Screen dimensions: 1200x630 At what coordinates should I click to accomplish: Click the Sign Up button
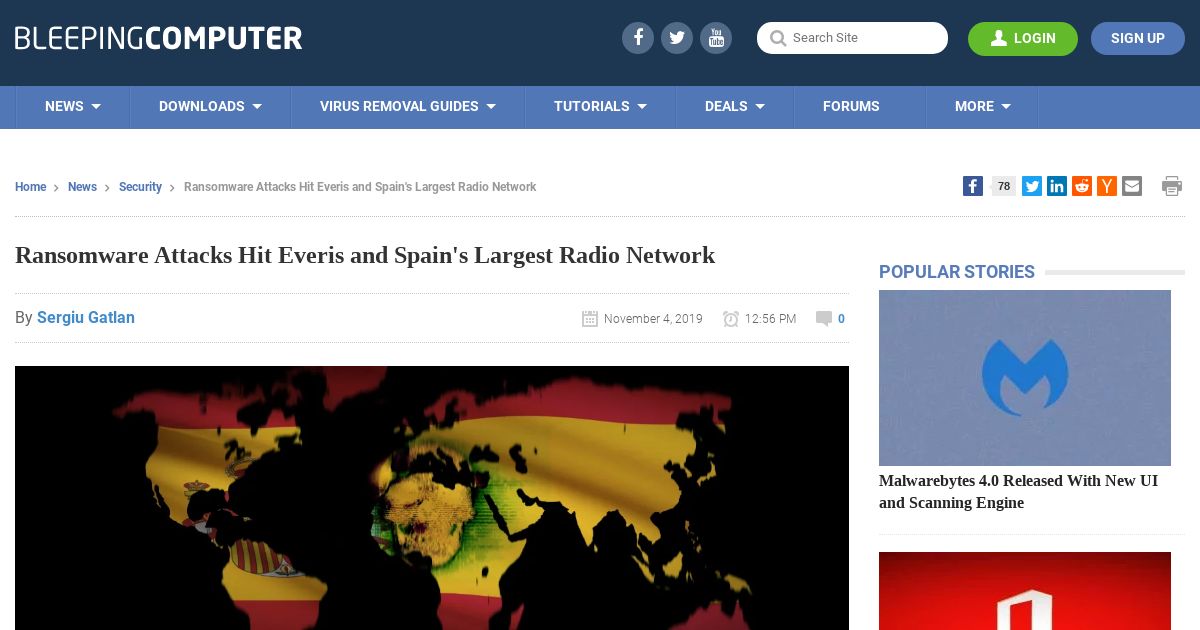coord(1138,38)
